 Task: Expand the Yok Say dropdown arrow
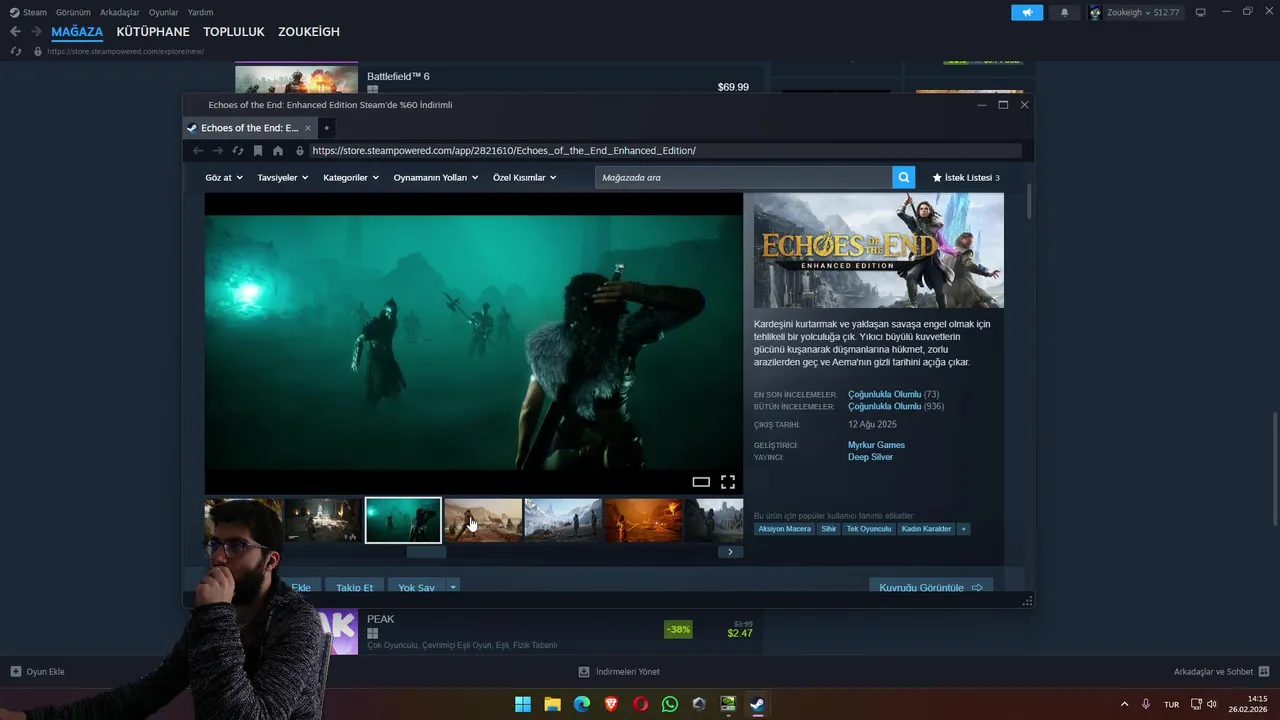click(453, 588)
